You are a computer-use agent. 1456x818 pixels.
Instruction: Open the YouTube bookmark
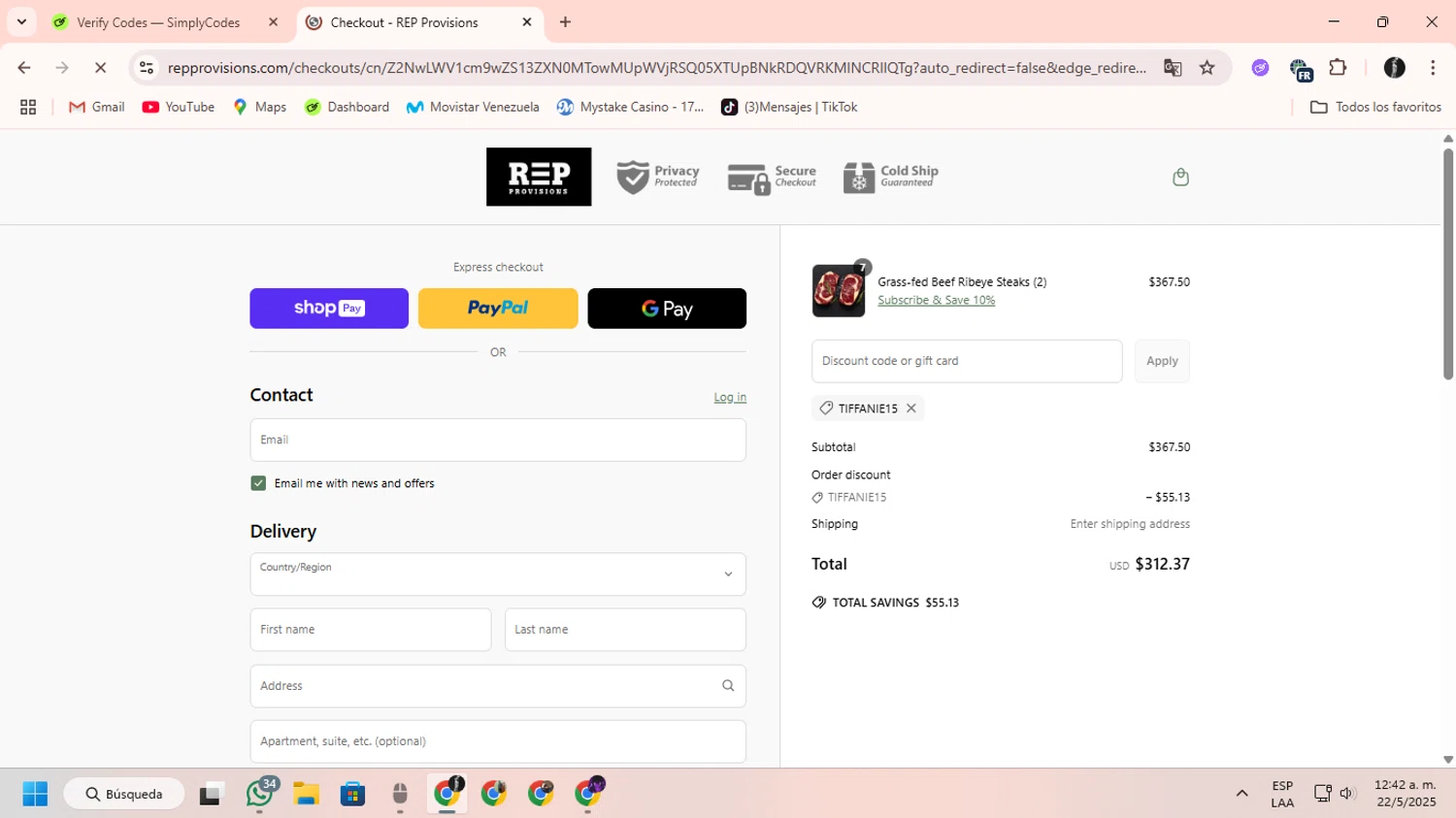(x=179, y=108)
